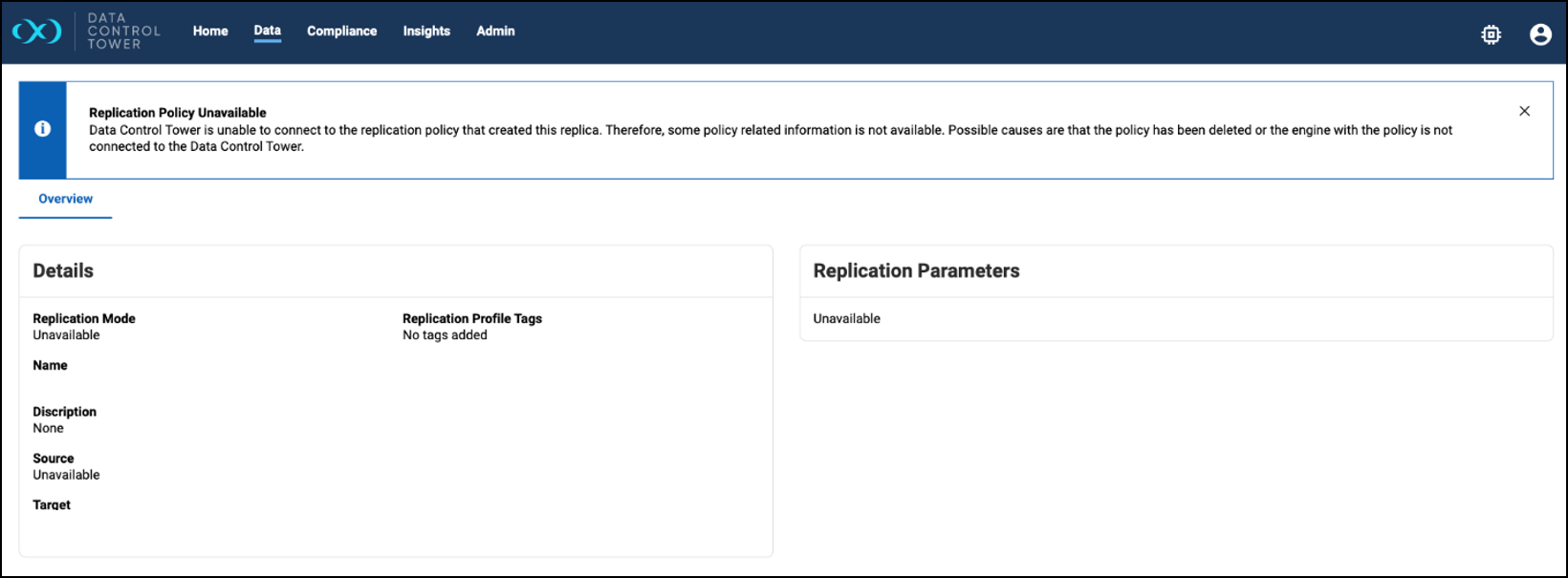Open the user account profile icon
This screenshot has height=578, width=1568.
point(1539,34)
